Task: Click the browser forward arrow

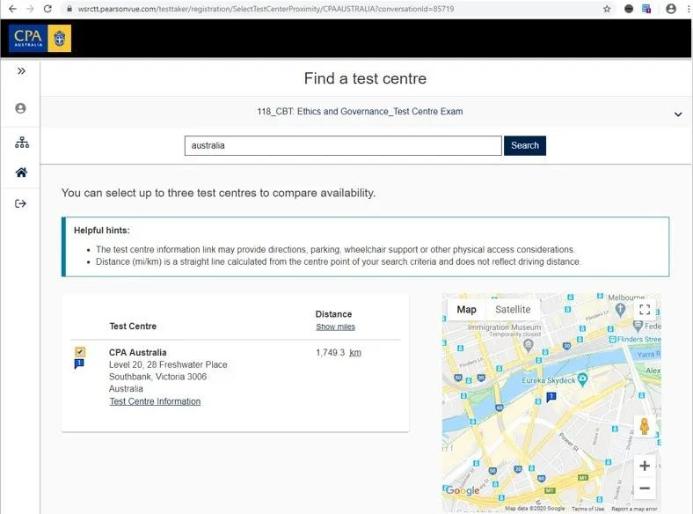Action: click(x=30, y=9)
